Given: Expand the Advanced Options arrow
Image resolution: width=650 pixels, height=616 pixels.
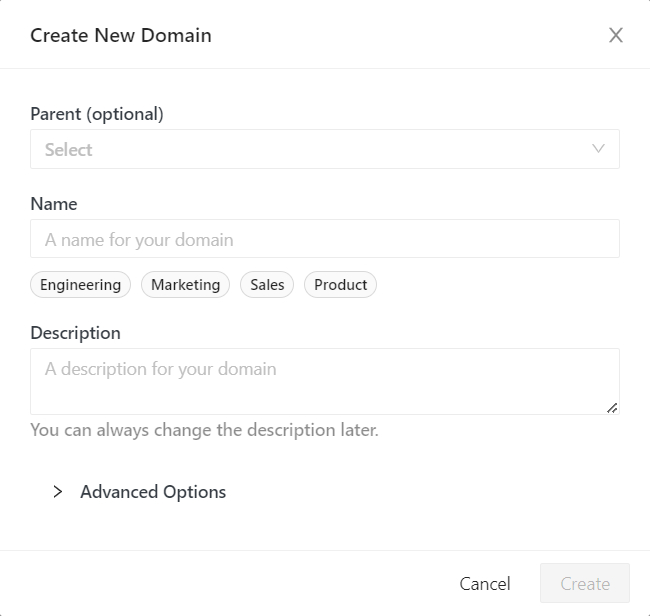Looking at the screenshot, I should coord(58,492).
